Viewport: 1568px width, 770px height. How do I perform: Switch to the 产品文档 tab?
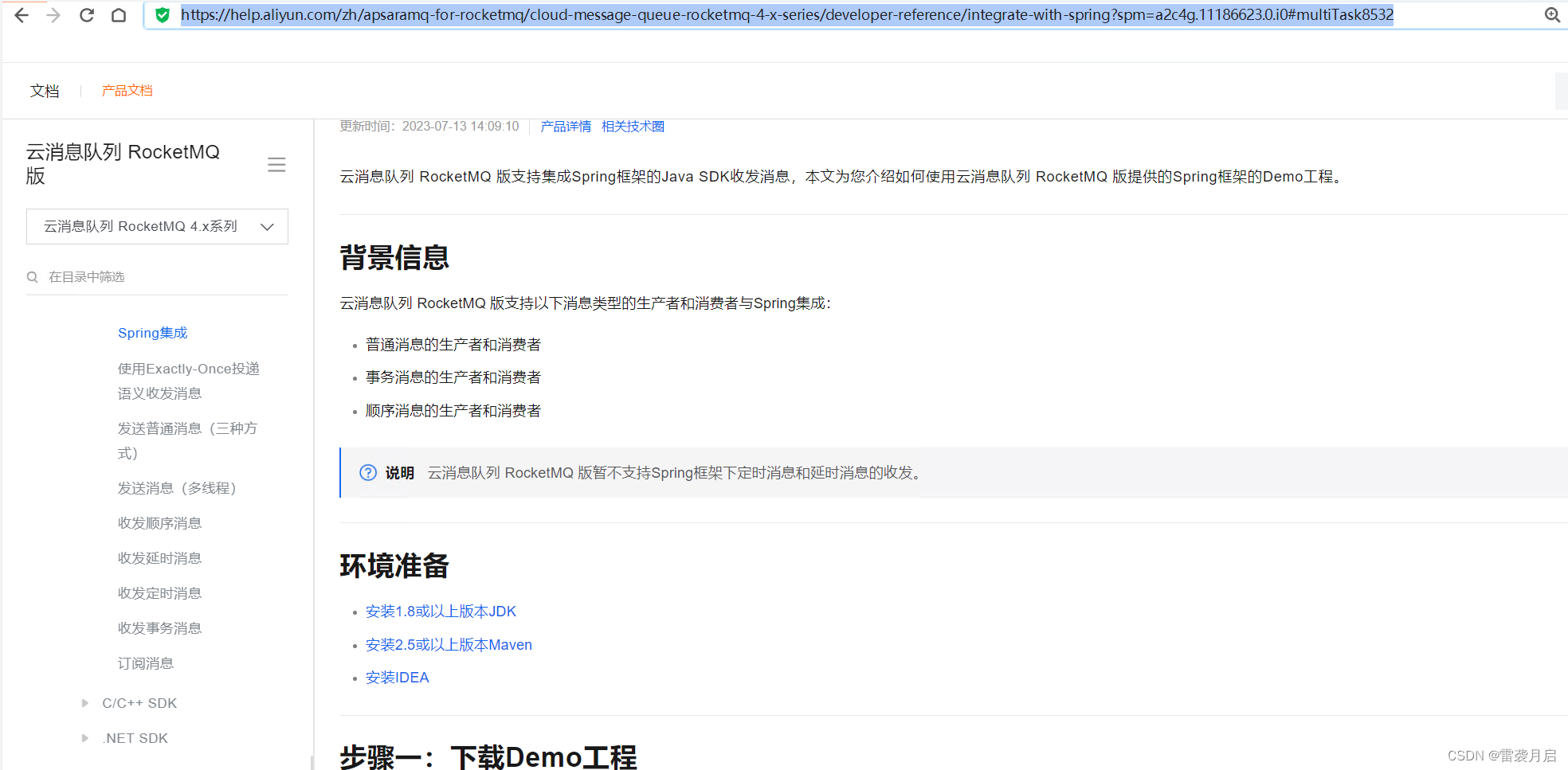(x=127, y=90)
